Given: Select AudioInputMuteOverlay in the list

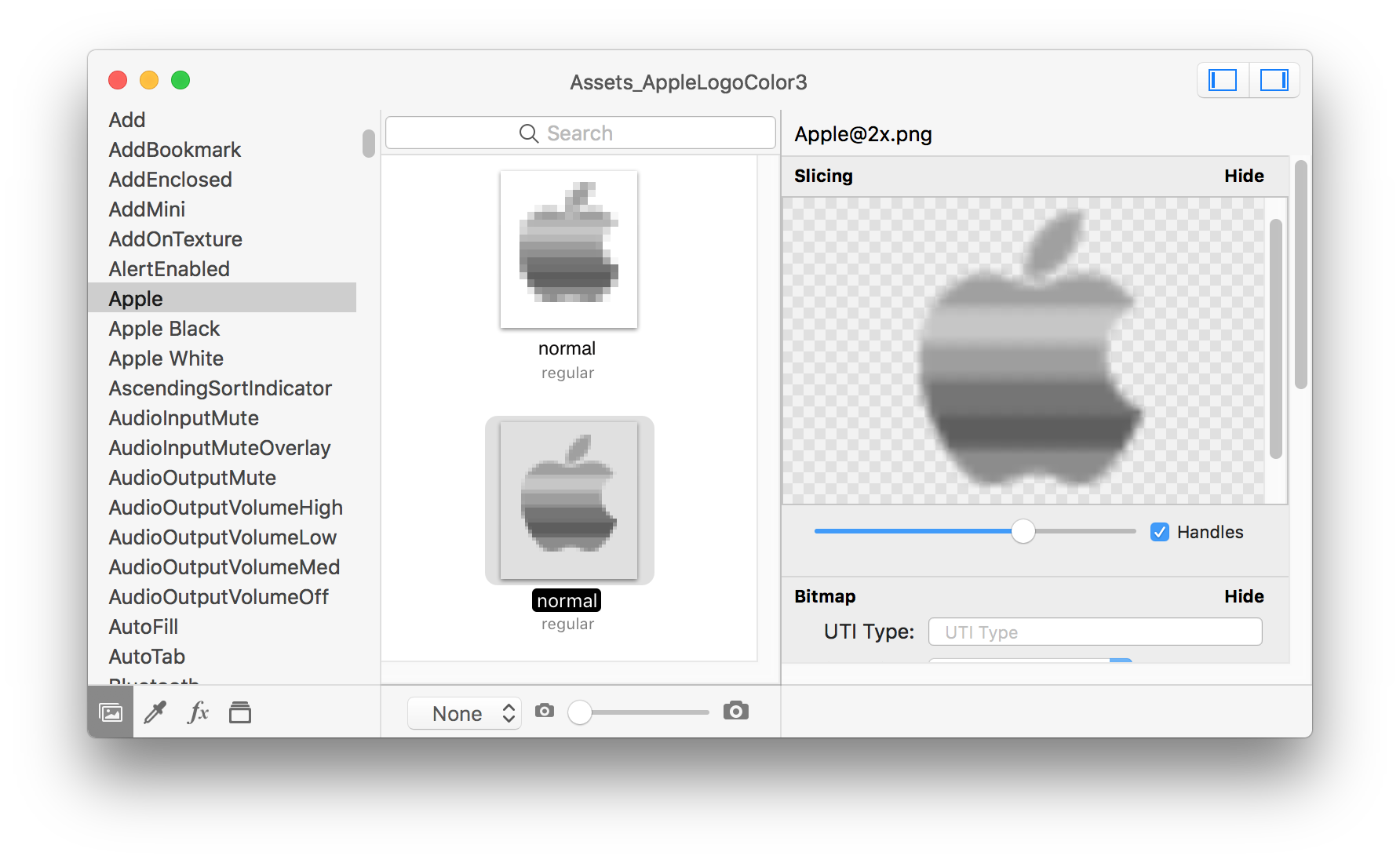Looking at the screenshot, I should (222, 448).
